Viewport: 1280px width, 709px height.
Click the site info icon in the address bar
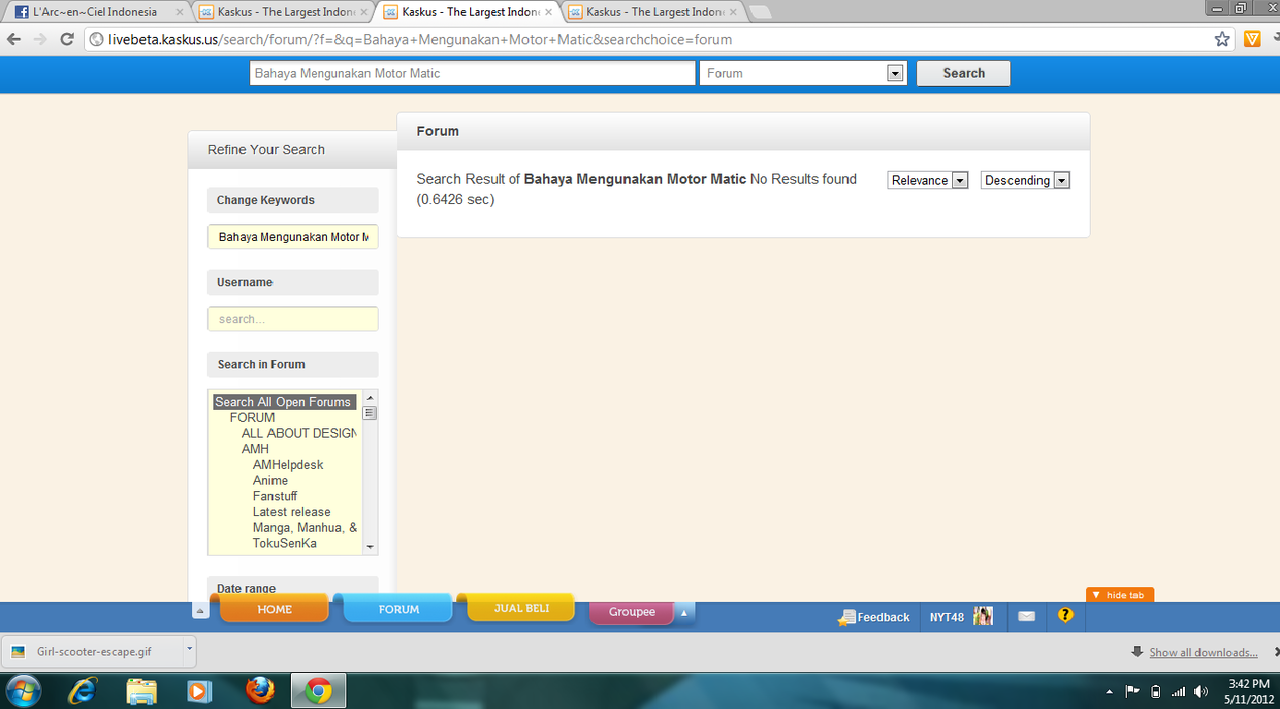[96, 40]
